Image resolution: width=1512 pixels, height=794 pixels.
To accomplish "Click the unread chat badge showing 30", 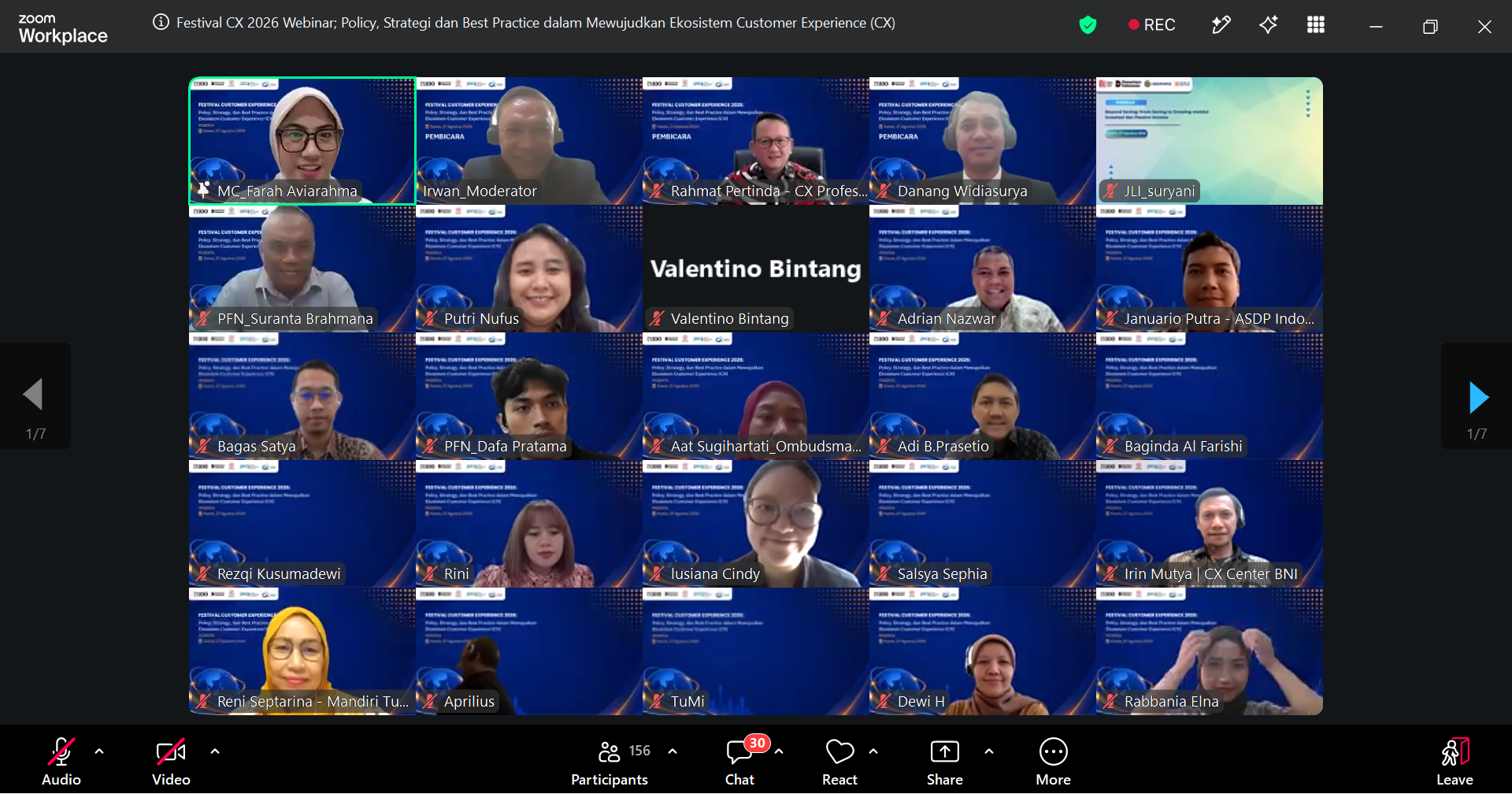I will [x=757, y=743].
